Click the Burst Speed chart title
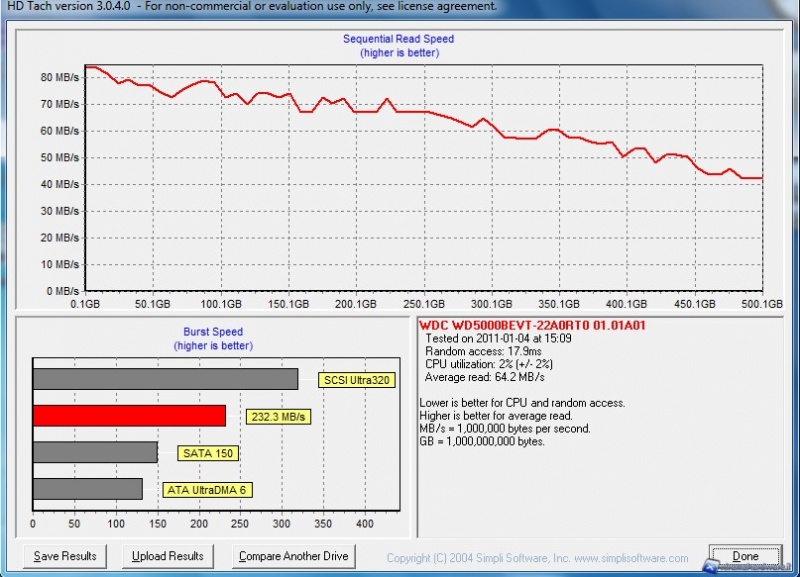 pos(212,332)
